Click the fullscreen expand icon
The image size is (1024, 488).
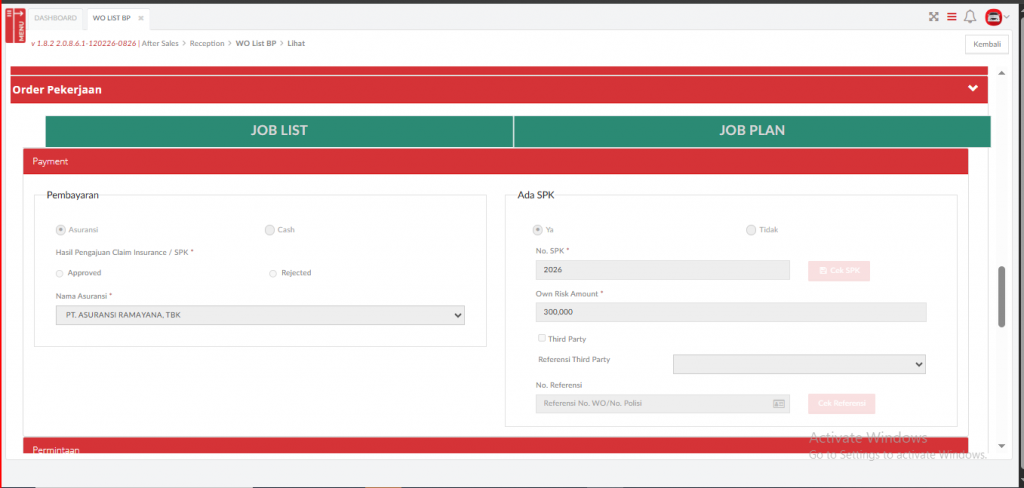coord(933,17)
